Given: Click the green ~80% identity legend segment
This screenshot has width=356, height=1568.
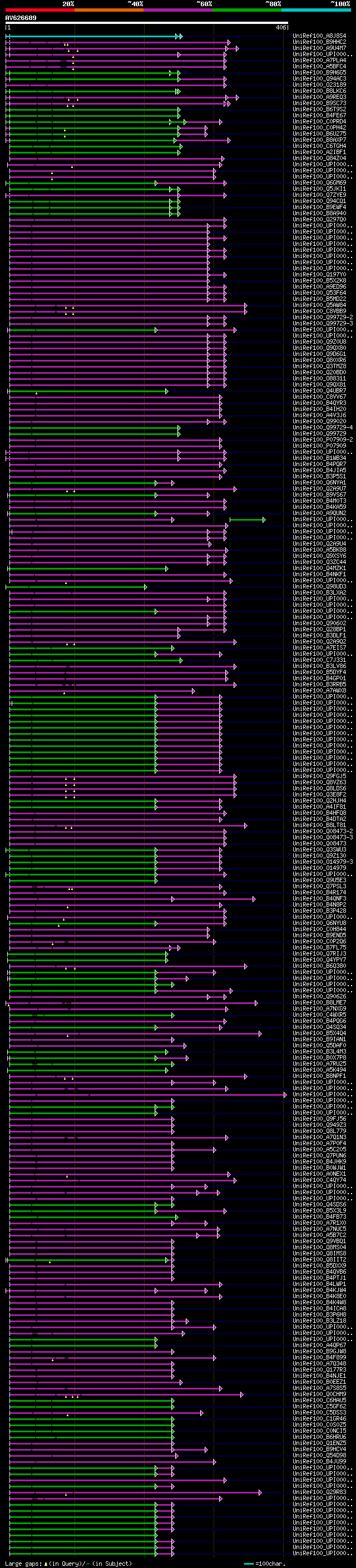Looking at the screenshot, I should point(247,11).
